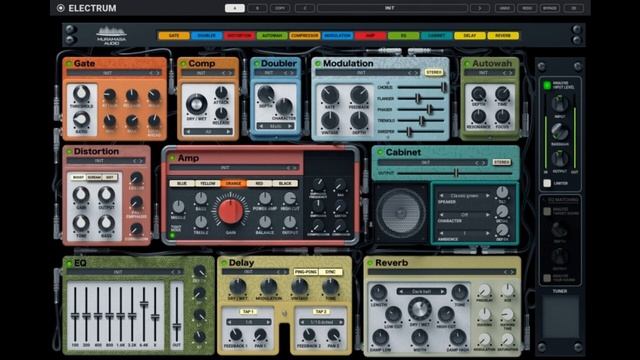Screen dimensions: 640x360
Task: Click the Gate Ratio knob
Action: point(81,120)
